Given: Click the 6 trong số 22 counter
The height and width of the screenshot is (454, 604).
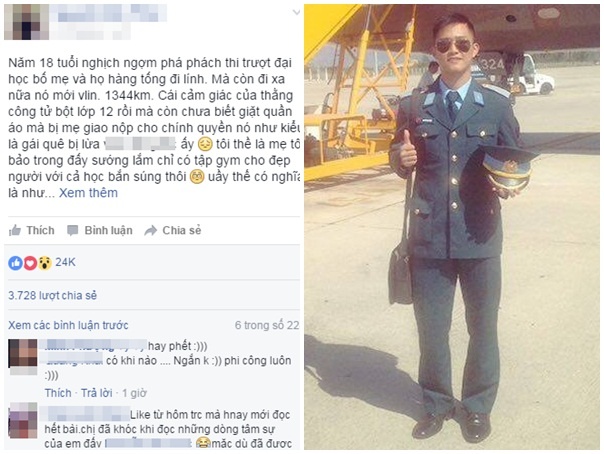Looking at the screenshot, I should 267,325.
